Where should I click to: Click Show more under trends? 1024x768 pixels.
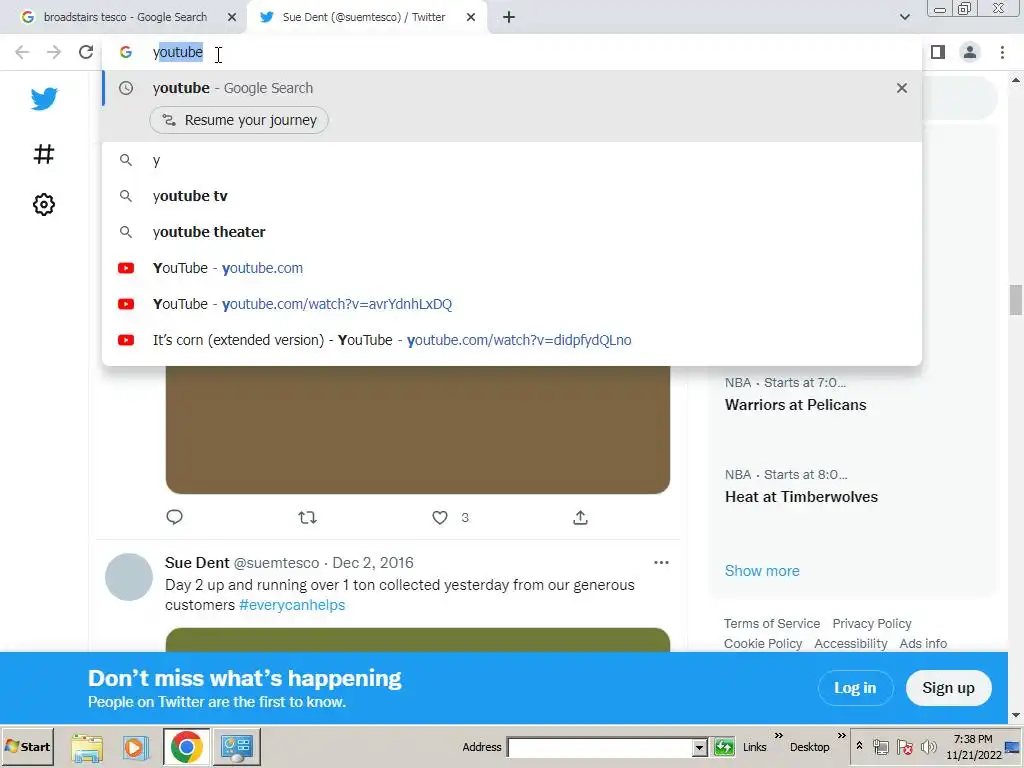pyautogui.click(x=762, y=571)
